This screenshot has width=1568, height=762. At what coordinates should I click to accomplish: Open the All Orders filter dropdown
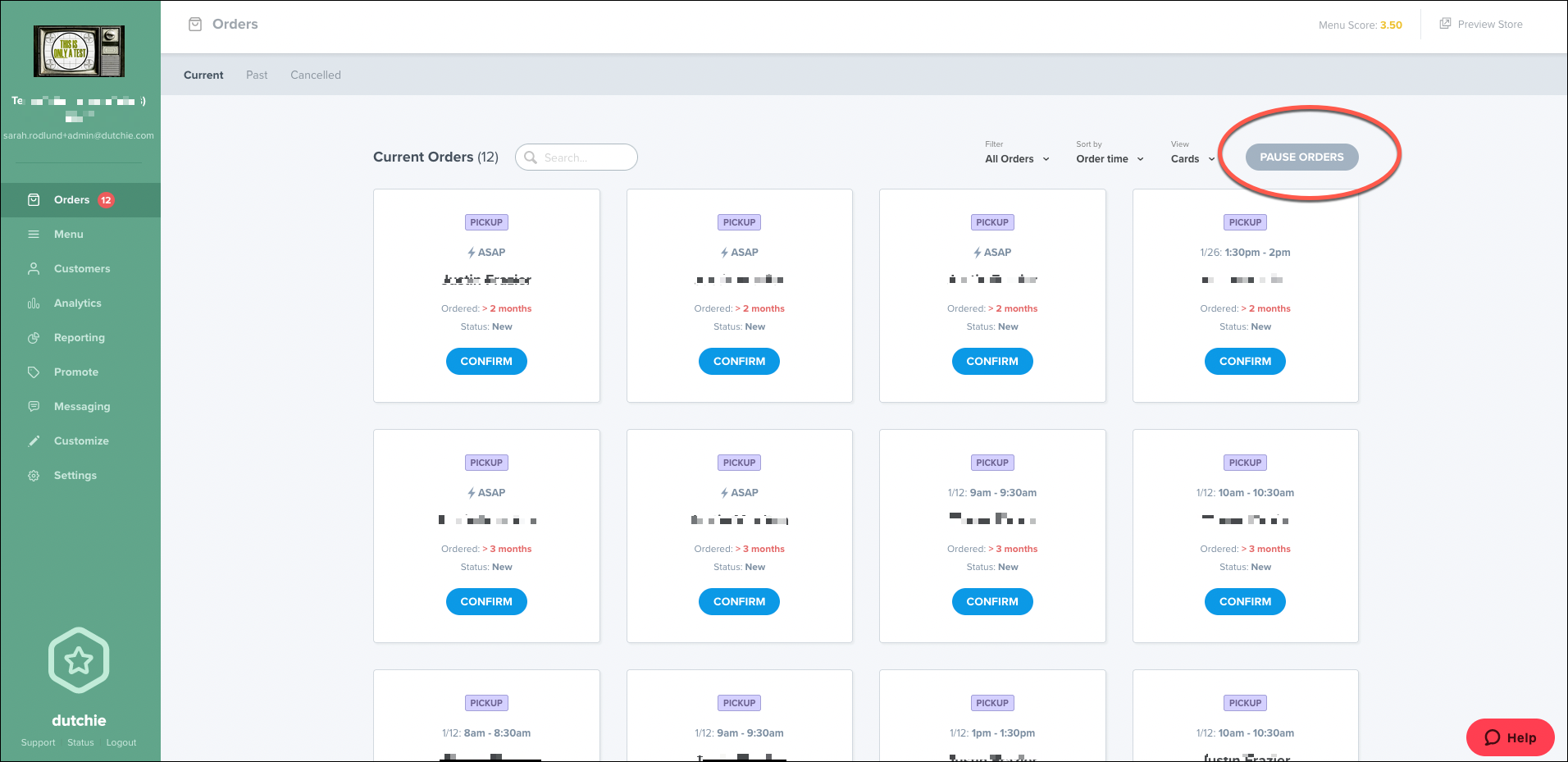click(1016, 158)
